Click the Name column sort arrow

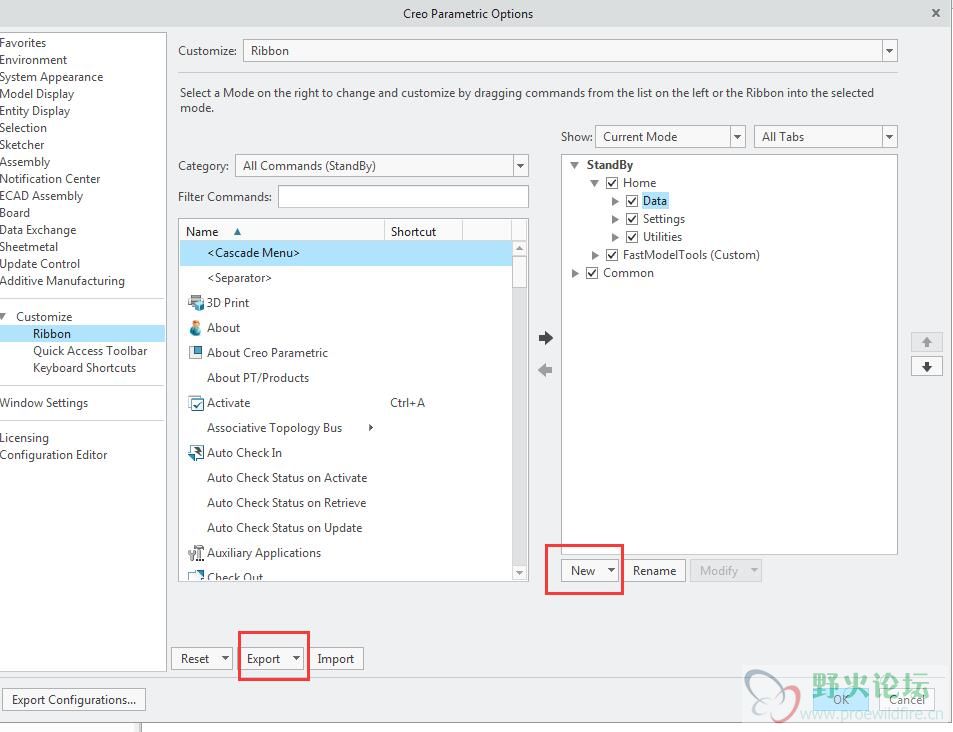(238, 232)
